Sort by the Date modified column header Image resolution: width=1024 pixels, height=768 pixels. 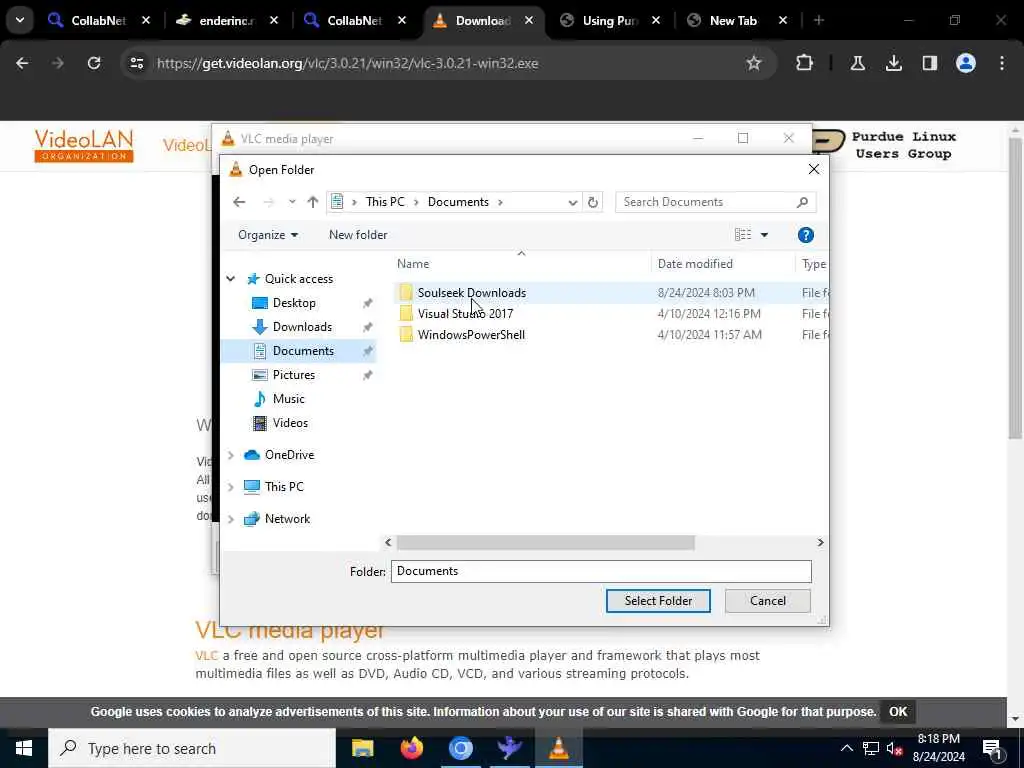pos(695,264)
